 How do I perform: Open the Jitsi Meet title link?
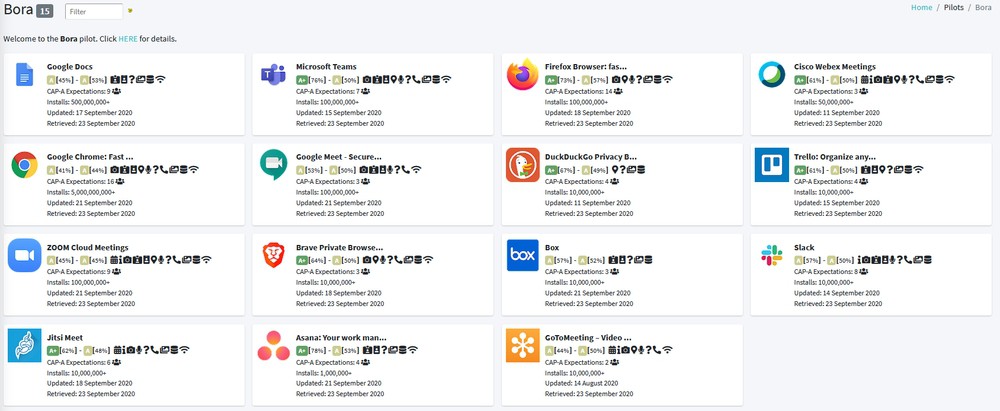pos(64,338)
